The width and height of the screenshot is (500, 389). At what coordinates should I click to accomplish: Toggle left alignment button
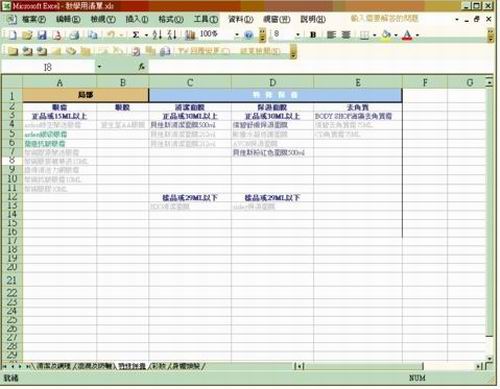point(331,35)
